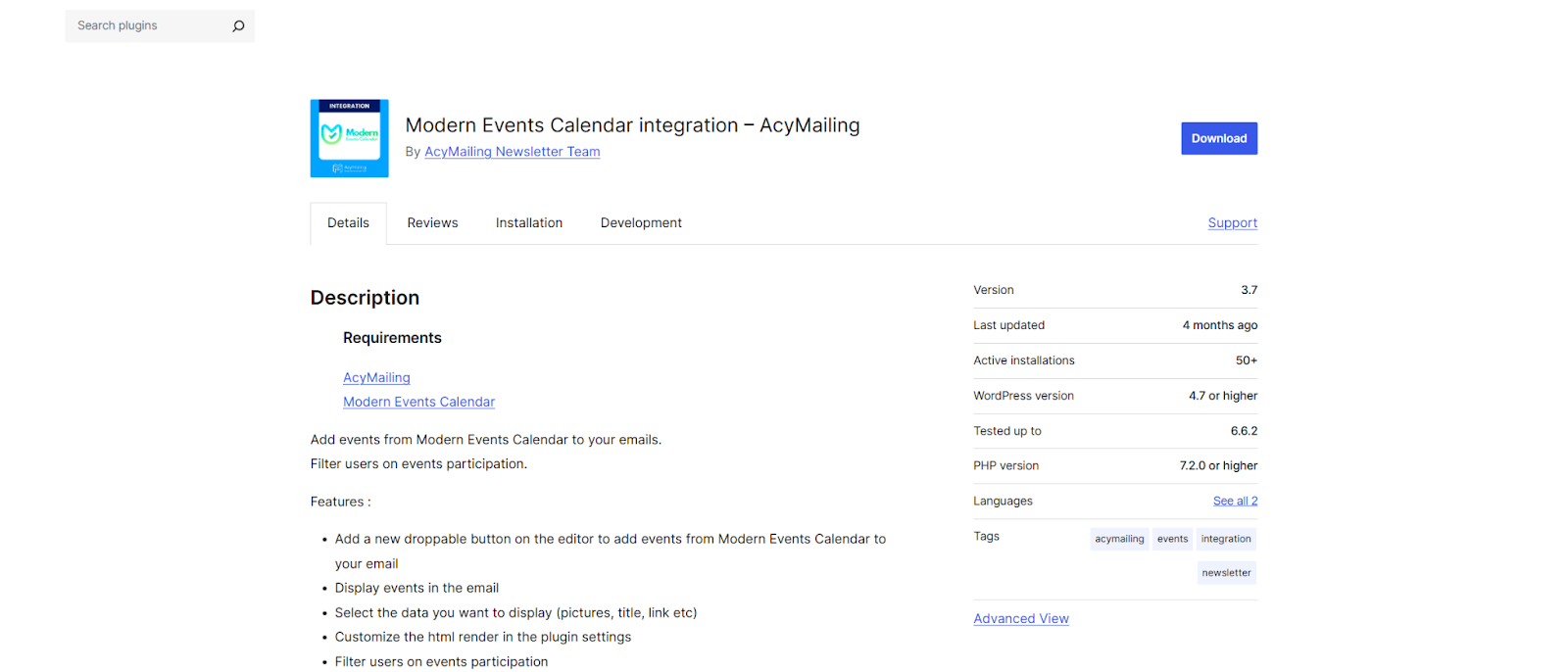
Task: Click the '4 months ago' value
Action: [x=1219, y=325]
